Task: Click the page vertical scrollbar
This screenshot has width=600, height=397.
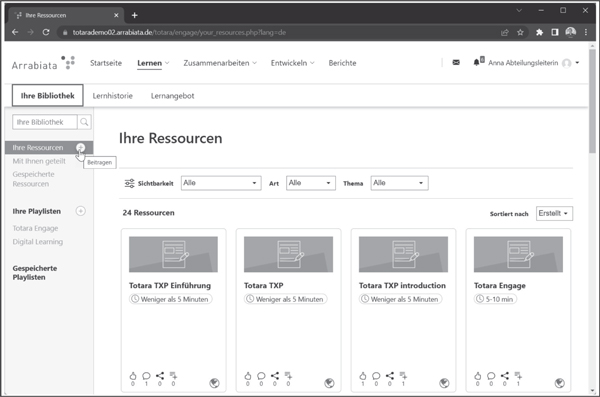Action: [x=592, y=101]
